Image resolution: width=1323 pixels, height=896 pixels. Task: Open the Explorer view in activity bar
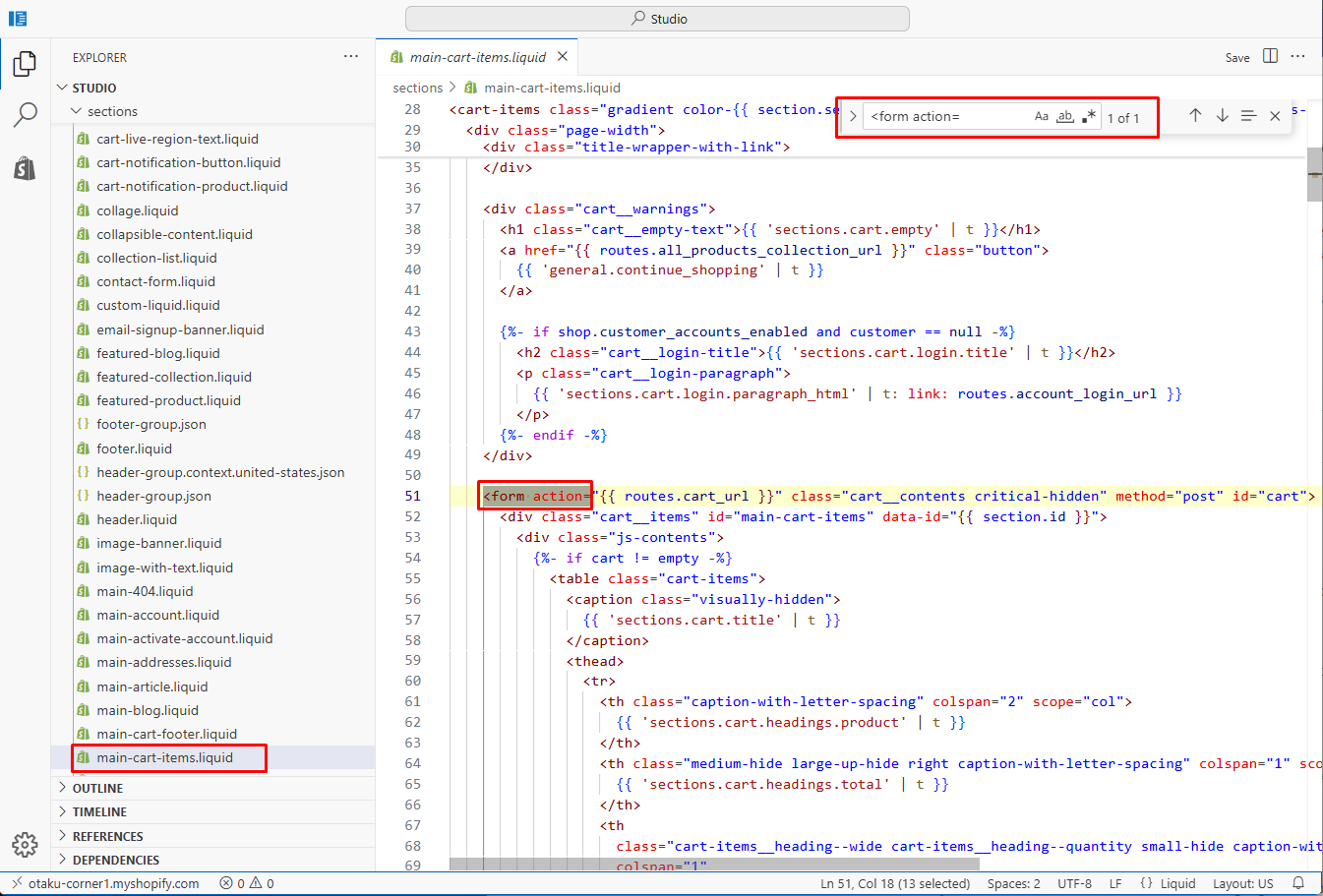pos(25,64)
